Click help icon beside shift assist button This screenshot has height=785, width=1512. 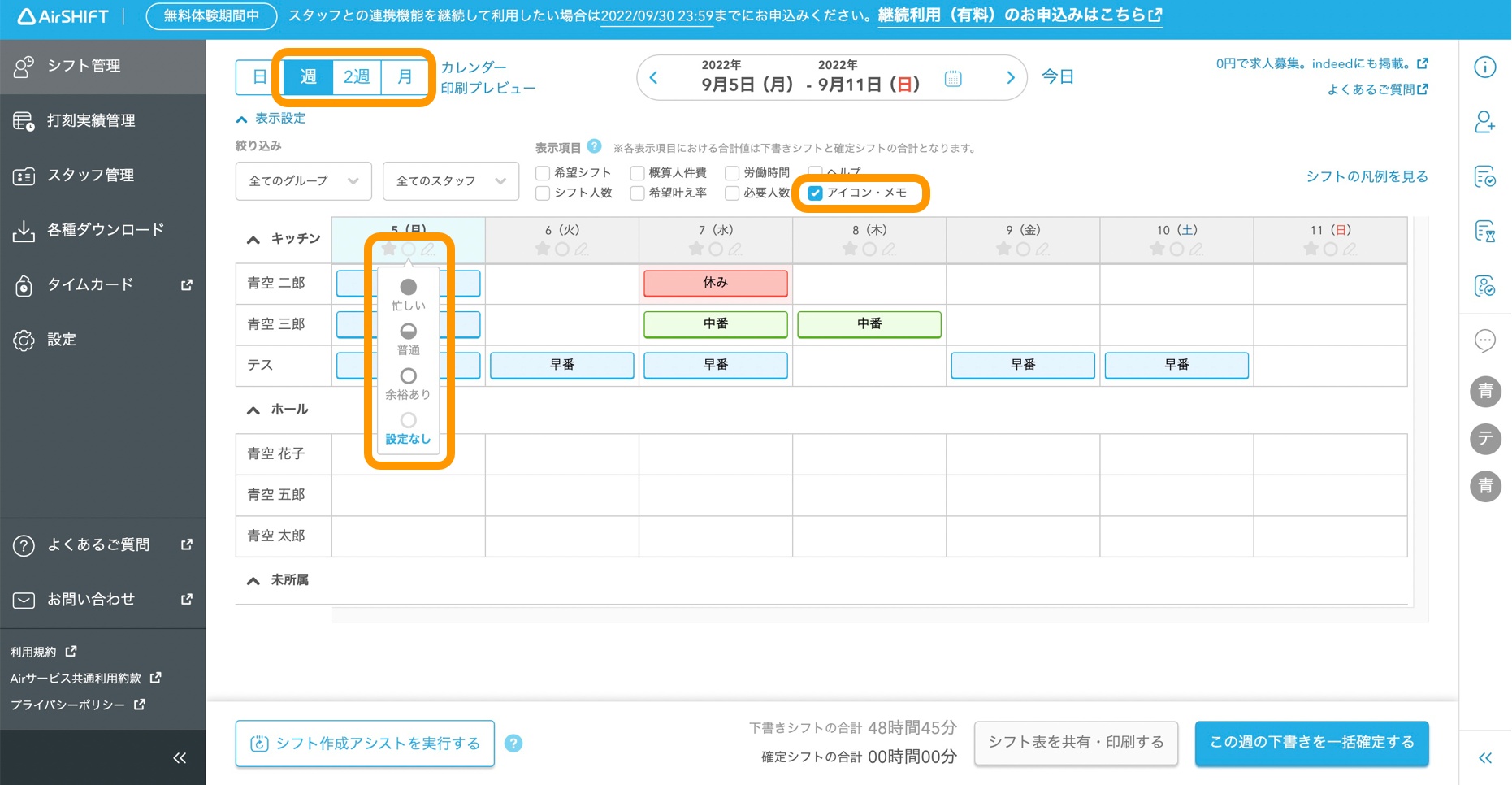[x=513, y=744]
